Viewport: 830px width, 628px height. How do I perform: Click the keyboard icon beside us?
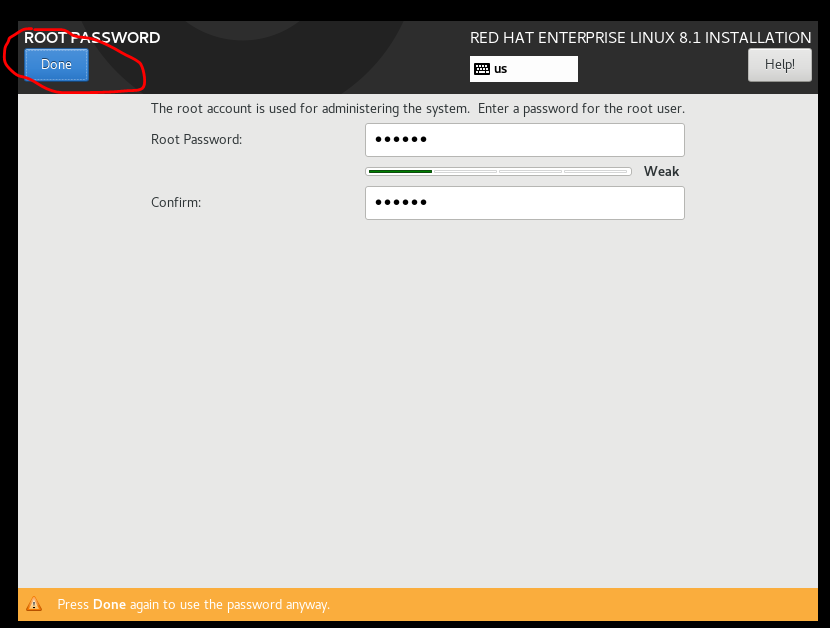(482, 69)
